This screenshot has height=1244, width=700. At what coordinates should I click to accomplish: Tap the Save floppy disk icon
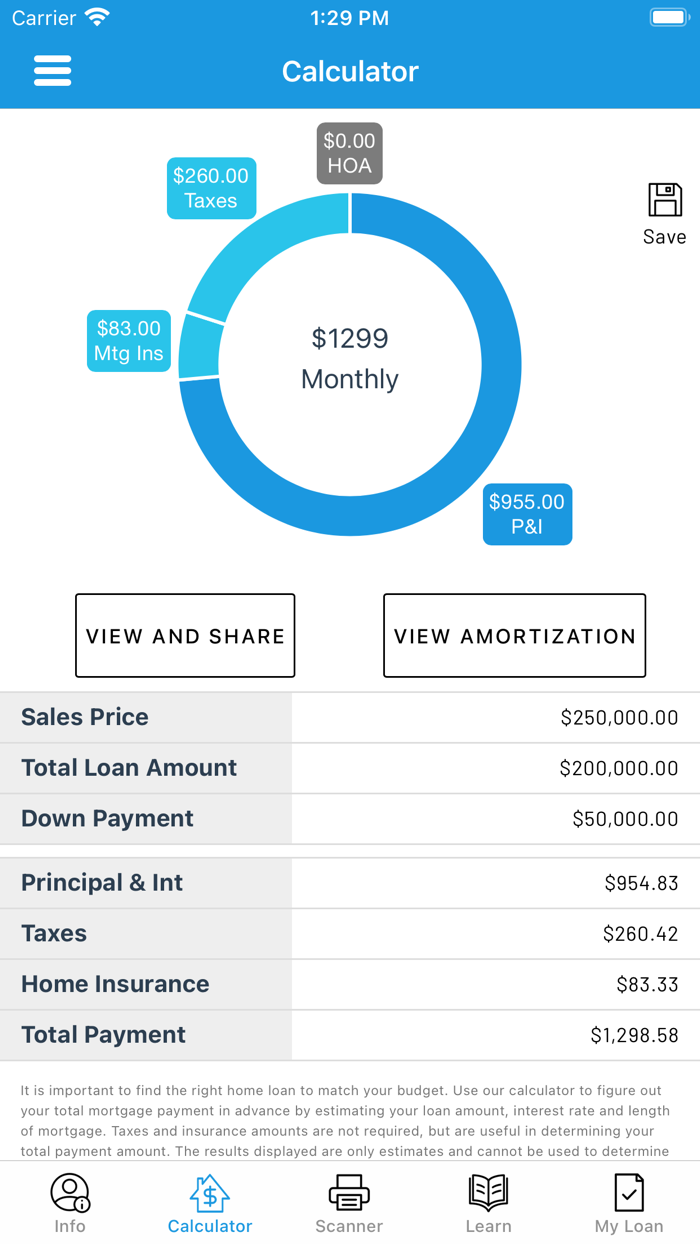click(664, 202)
